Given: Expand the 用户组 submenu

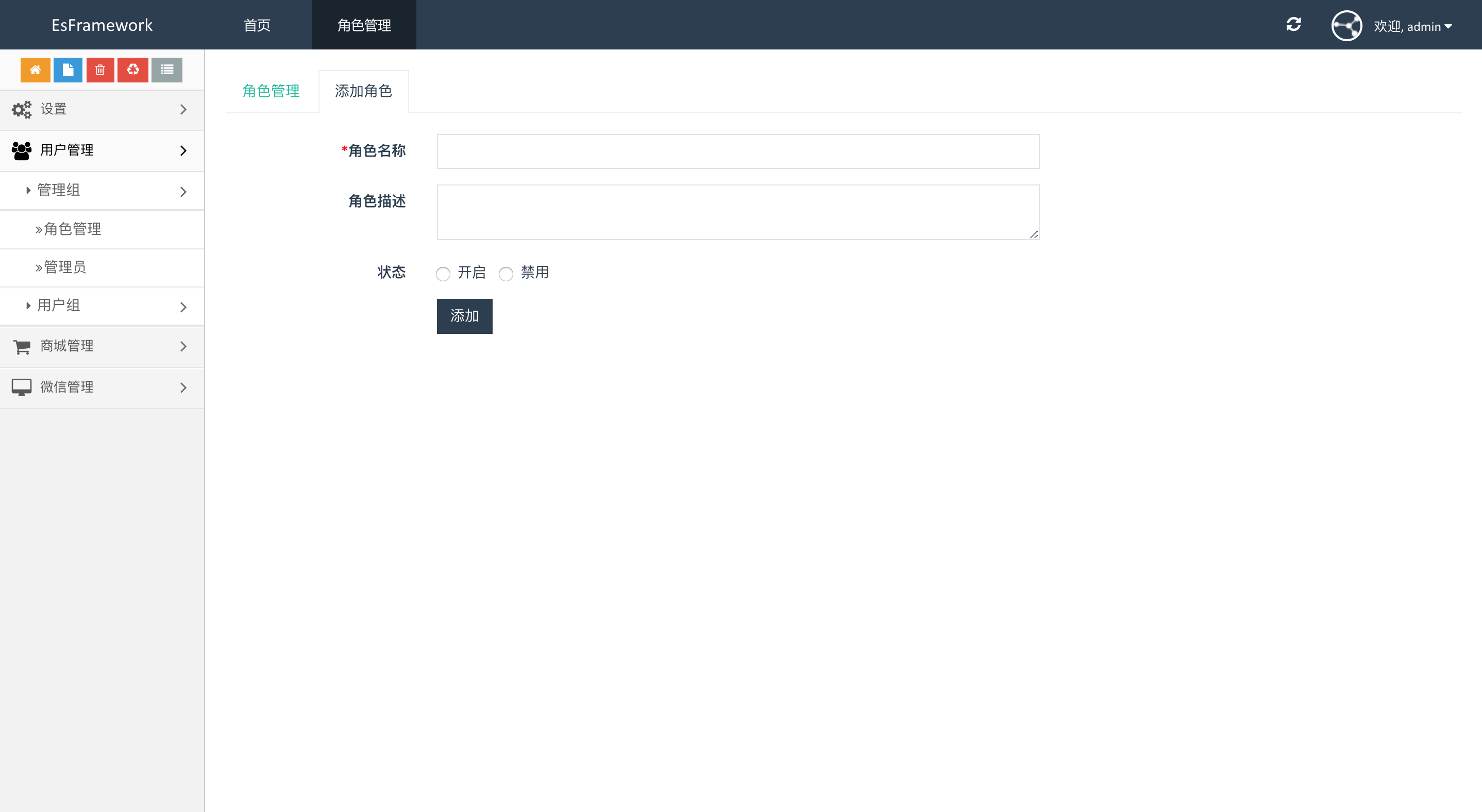Looking at the screenshot, I should click(102, 306).
